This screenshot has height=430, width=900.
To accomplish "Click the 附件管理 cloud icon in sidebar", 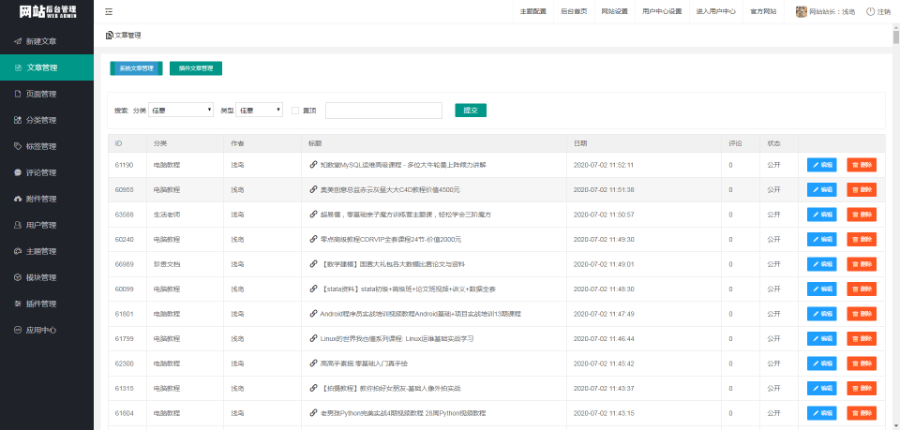I will [x=17, y=198].
